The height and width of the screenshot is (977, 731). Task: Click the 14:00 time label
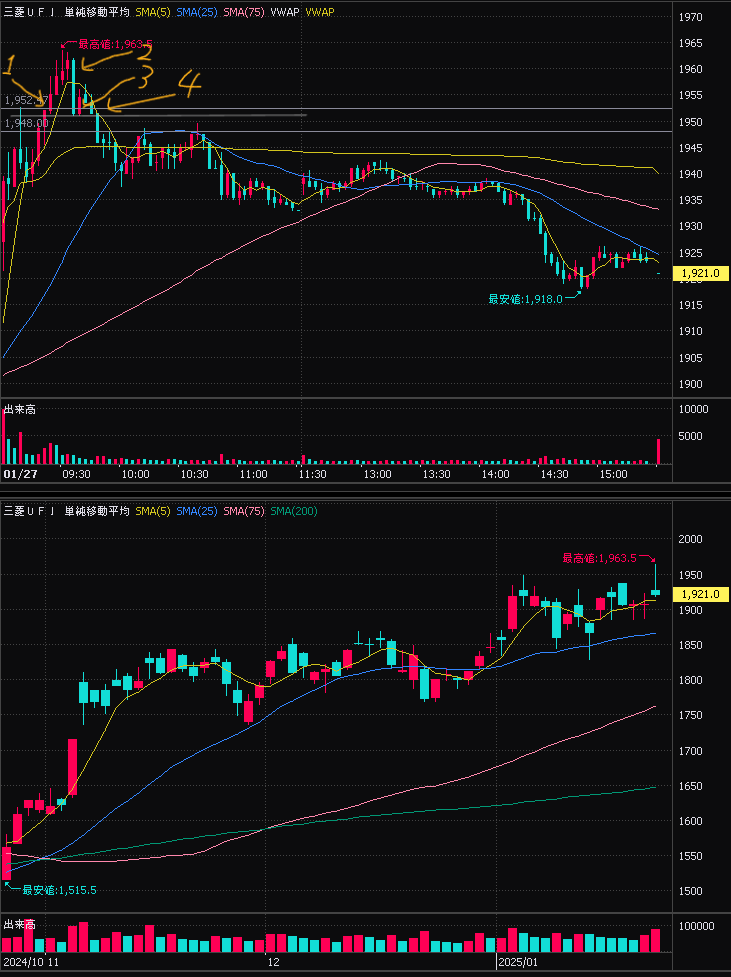(x=495, y=474)
